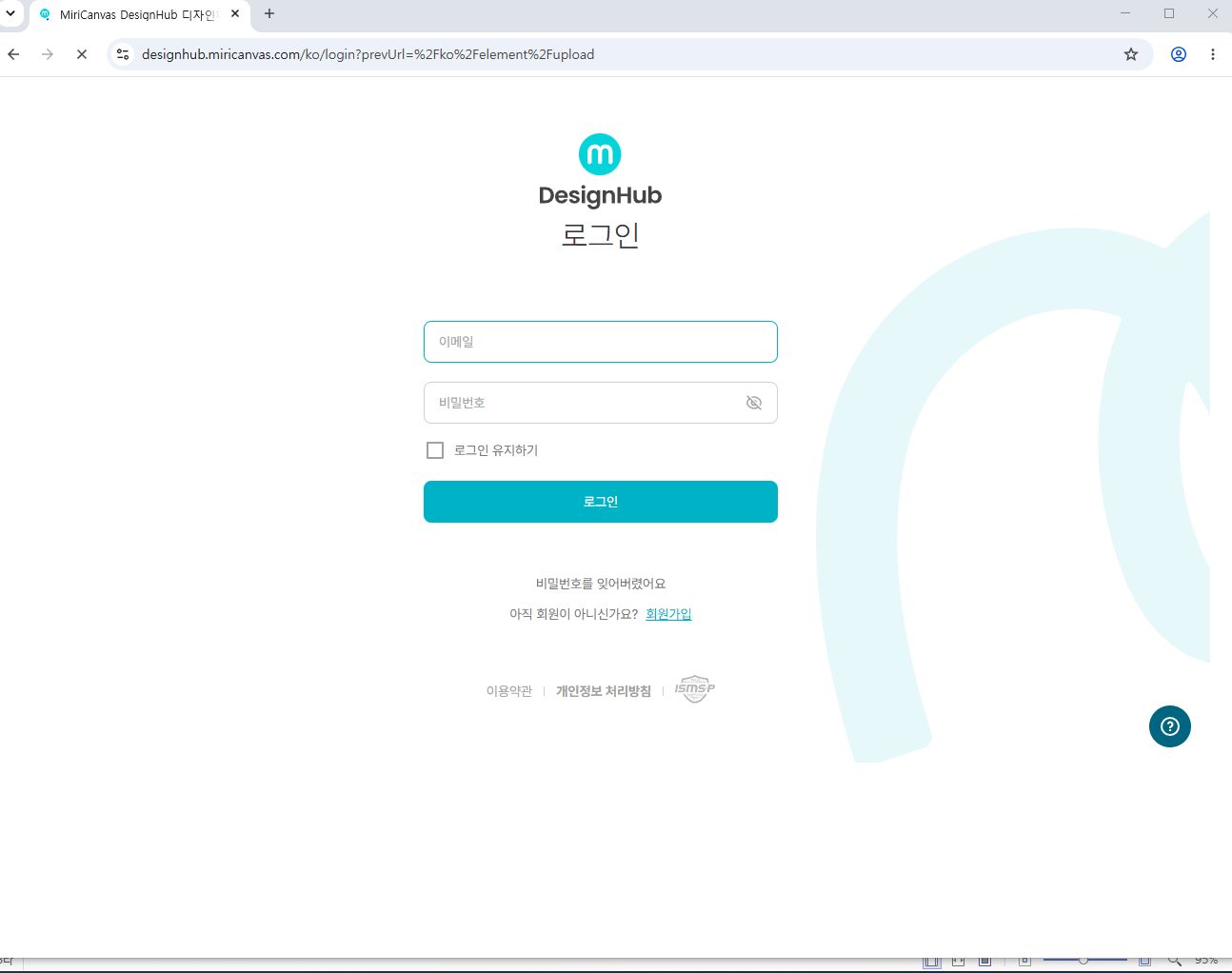Check the 로그인 유지하기 checkbox
1232x973 pixels.
click(435, 450)
